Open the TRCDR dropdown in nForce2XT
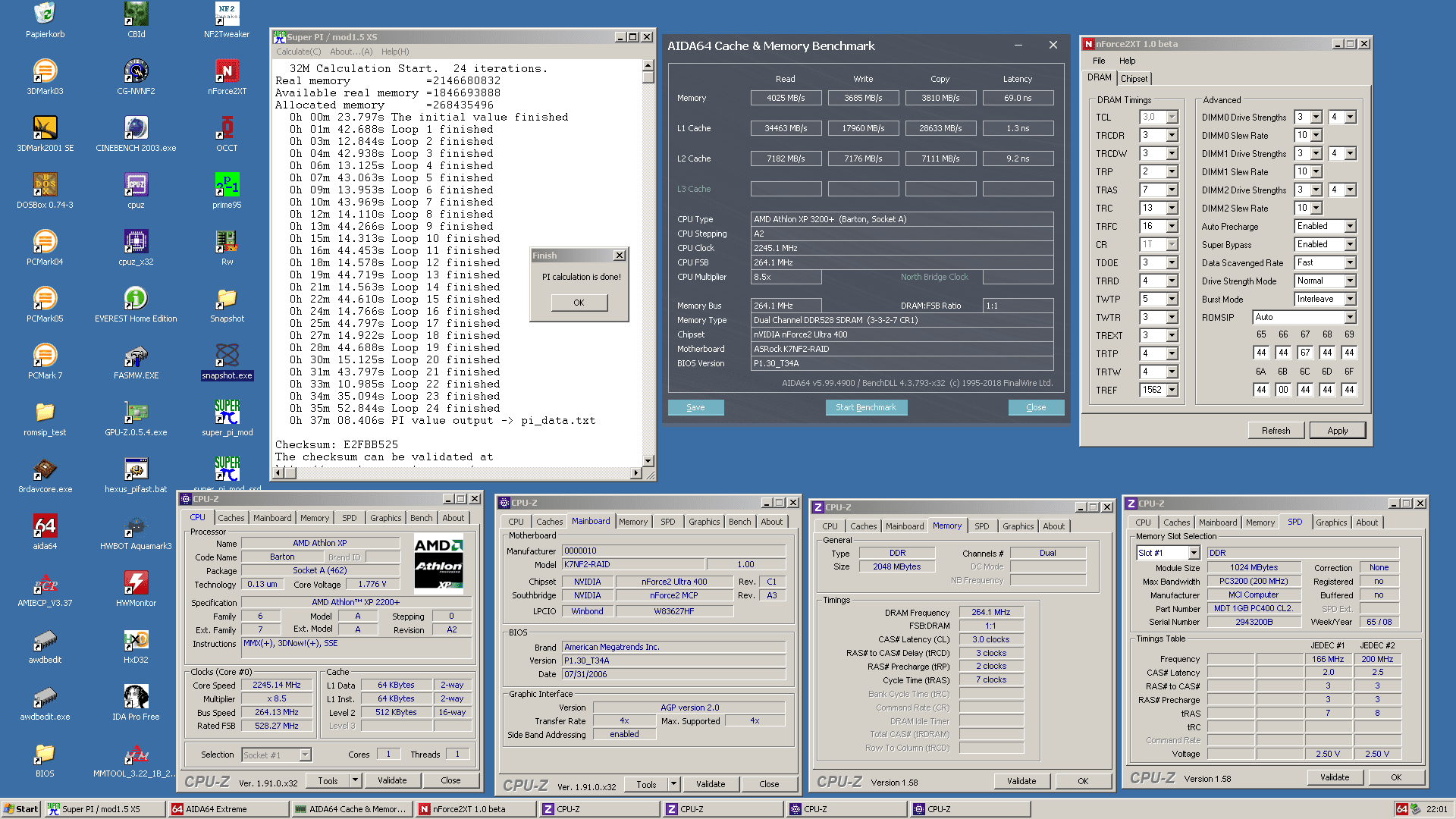 point(1172,135)
